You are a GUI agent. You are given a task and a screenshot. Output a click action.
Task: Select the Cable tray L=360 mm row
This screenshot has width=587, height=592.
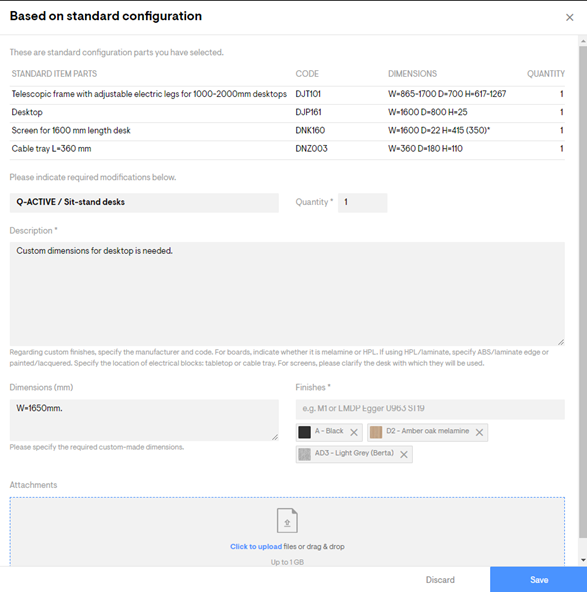tap(287, 149)
